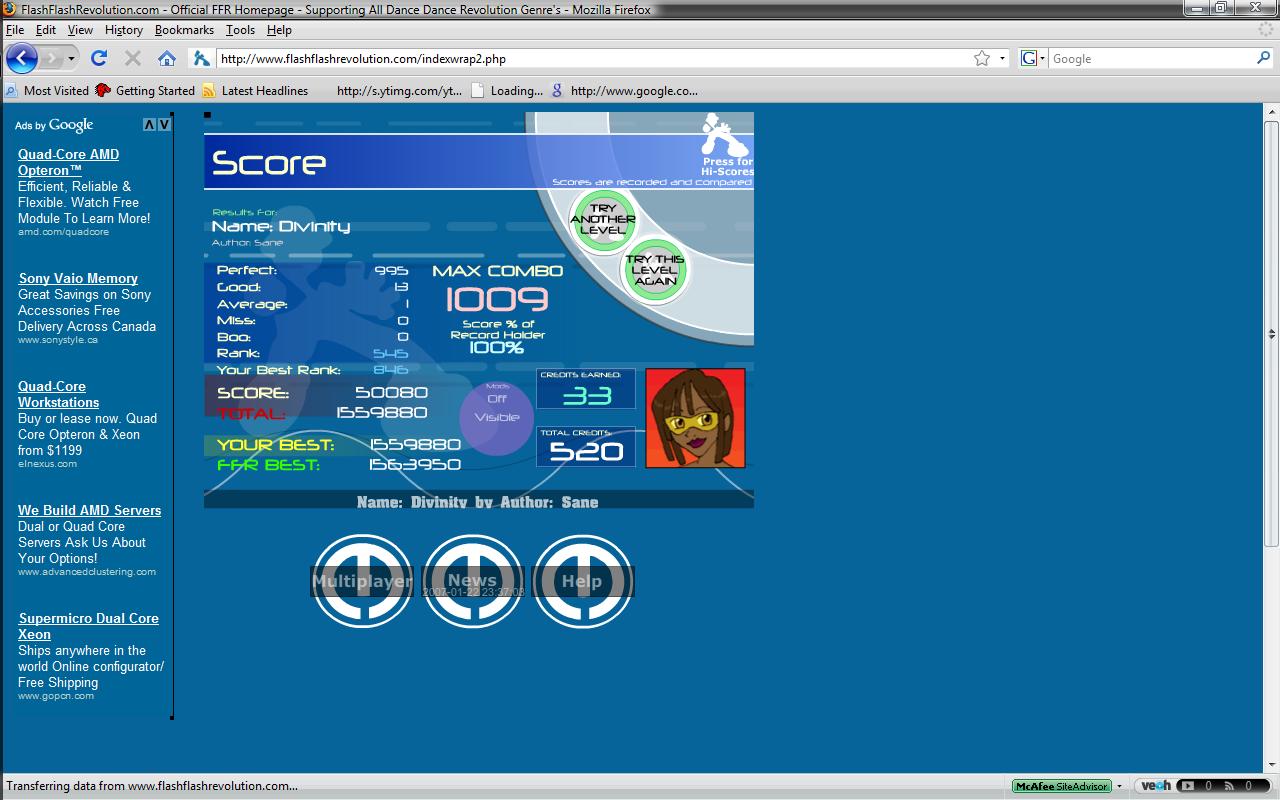This screenshot has width=1280, height=800.
Task: Restore down the Firefox window
Action: [1221, 8]
